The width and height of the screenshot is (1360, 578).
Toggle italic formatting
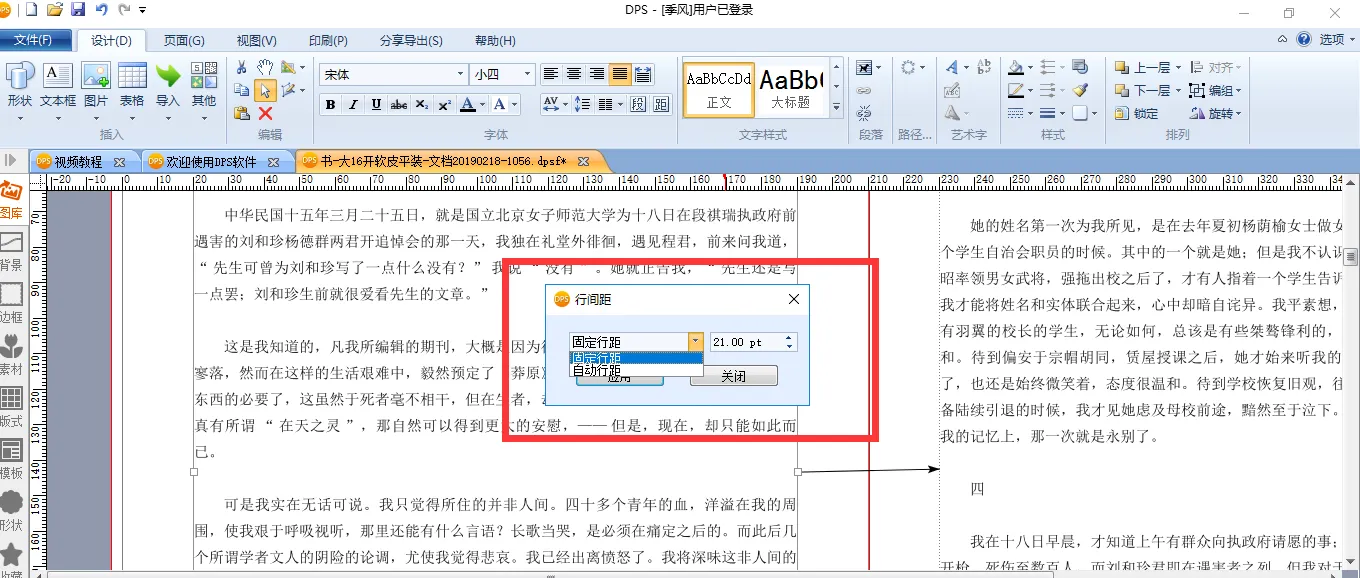tap(353, 104)
